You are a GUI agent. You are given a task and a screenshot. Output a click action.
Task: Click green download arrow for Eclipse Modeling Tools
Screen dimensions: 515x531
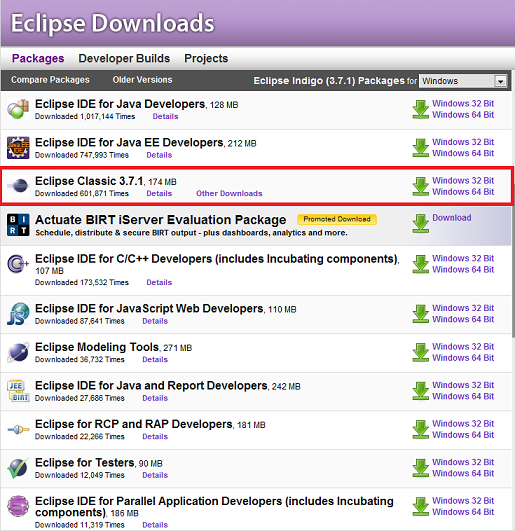coord(421,353)
